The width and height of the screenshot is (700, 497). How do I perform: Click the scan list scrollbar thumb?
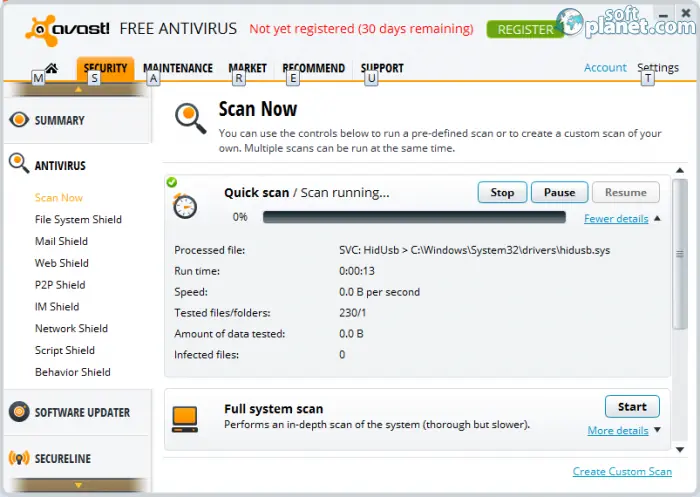(680, 254)
